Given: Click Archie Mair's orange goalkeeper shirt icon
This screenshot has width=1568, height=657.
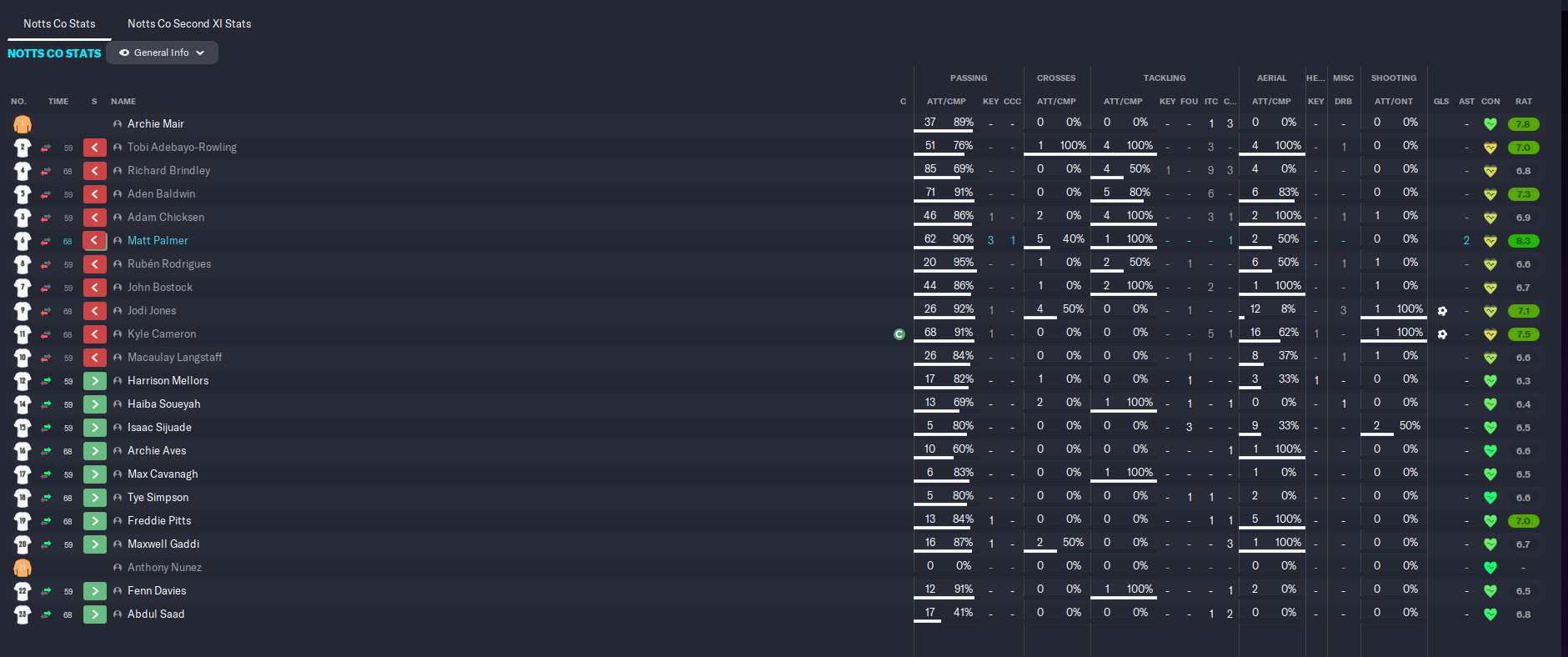Looking at the screenshot, I should tap(23, 124).
